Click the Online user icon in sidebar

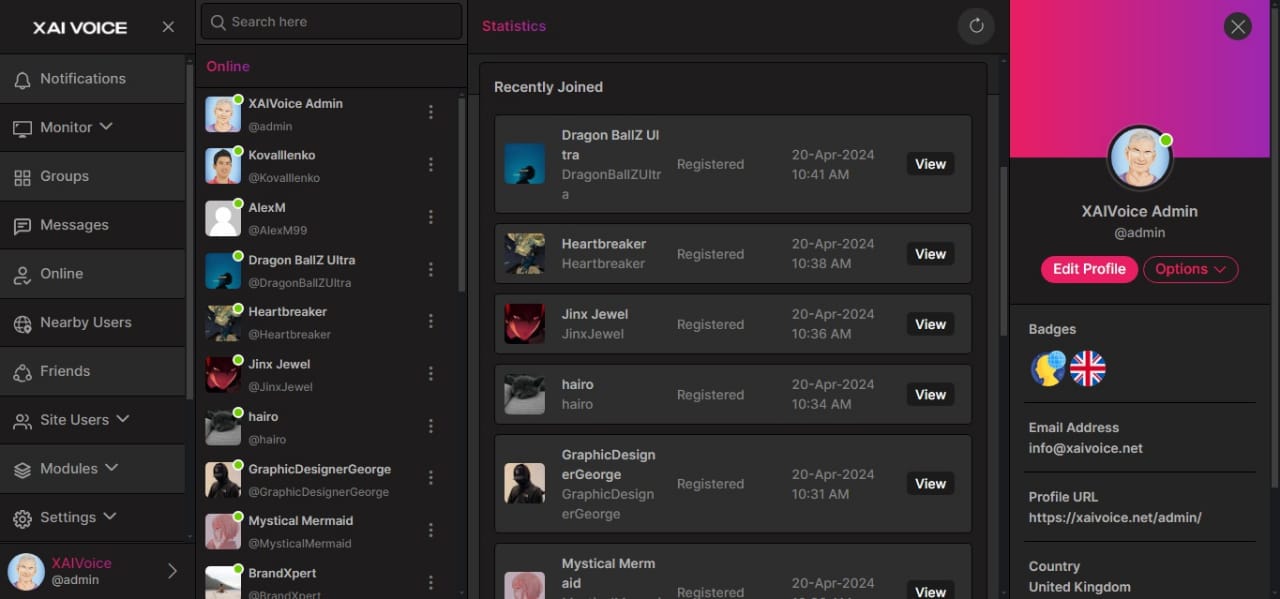pos(22,275)
